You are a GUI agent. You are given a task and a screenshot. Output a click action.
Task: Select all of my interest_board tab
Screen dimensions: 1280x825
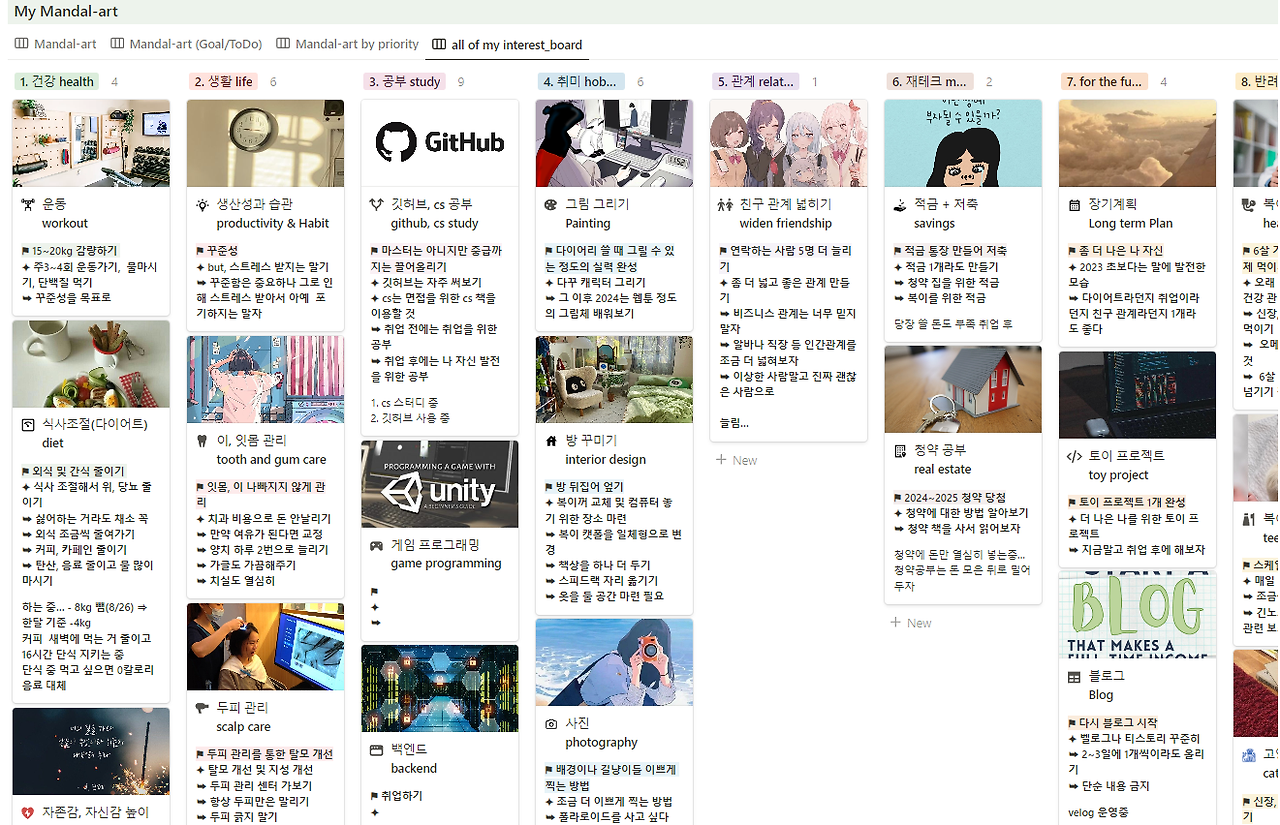tap(507, 45)
